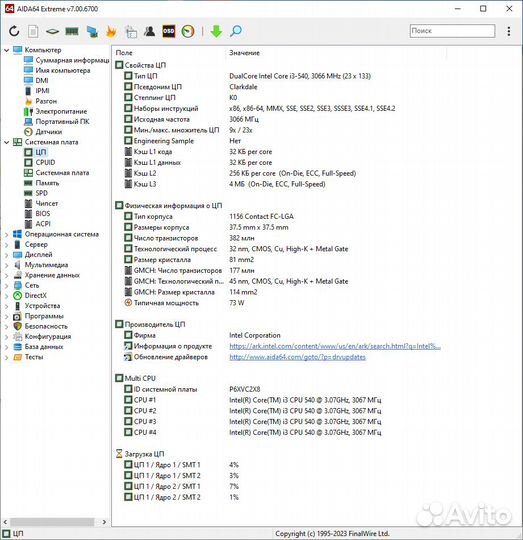Expand the DirectX node
Image resolution: width=523 pixels, height=540 pixels.
(x=7, y=296)
